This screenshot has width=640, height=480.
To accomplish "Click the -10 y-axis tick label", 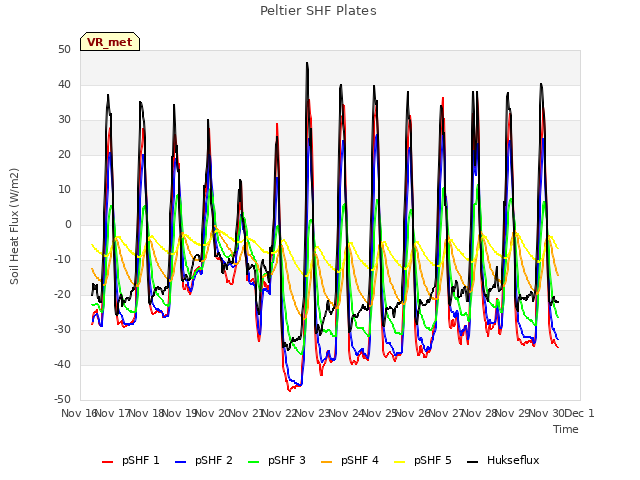I will coord(62,260).
